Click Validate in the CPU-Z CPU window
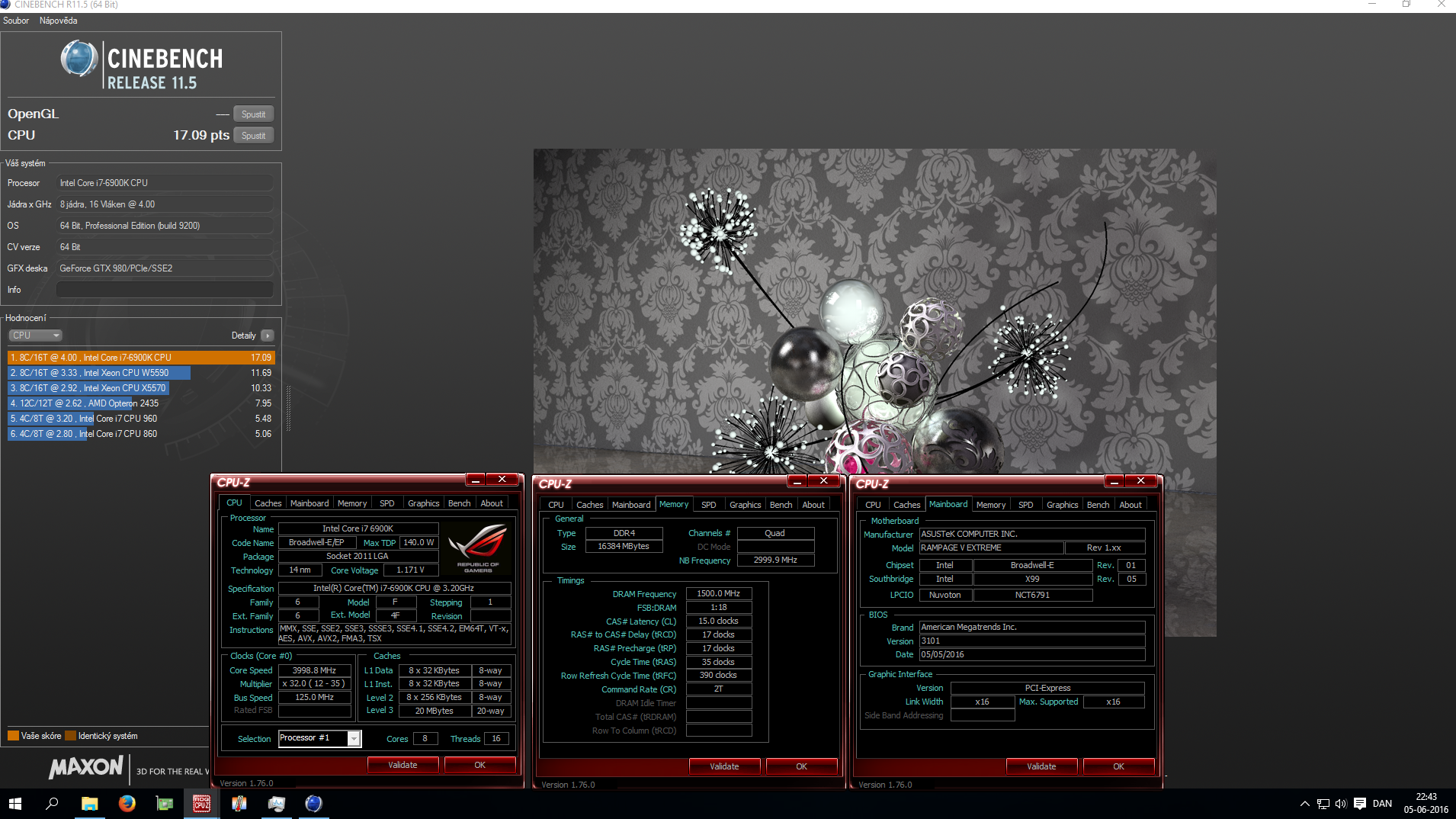1456x819 pixels. coord(402,765)
